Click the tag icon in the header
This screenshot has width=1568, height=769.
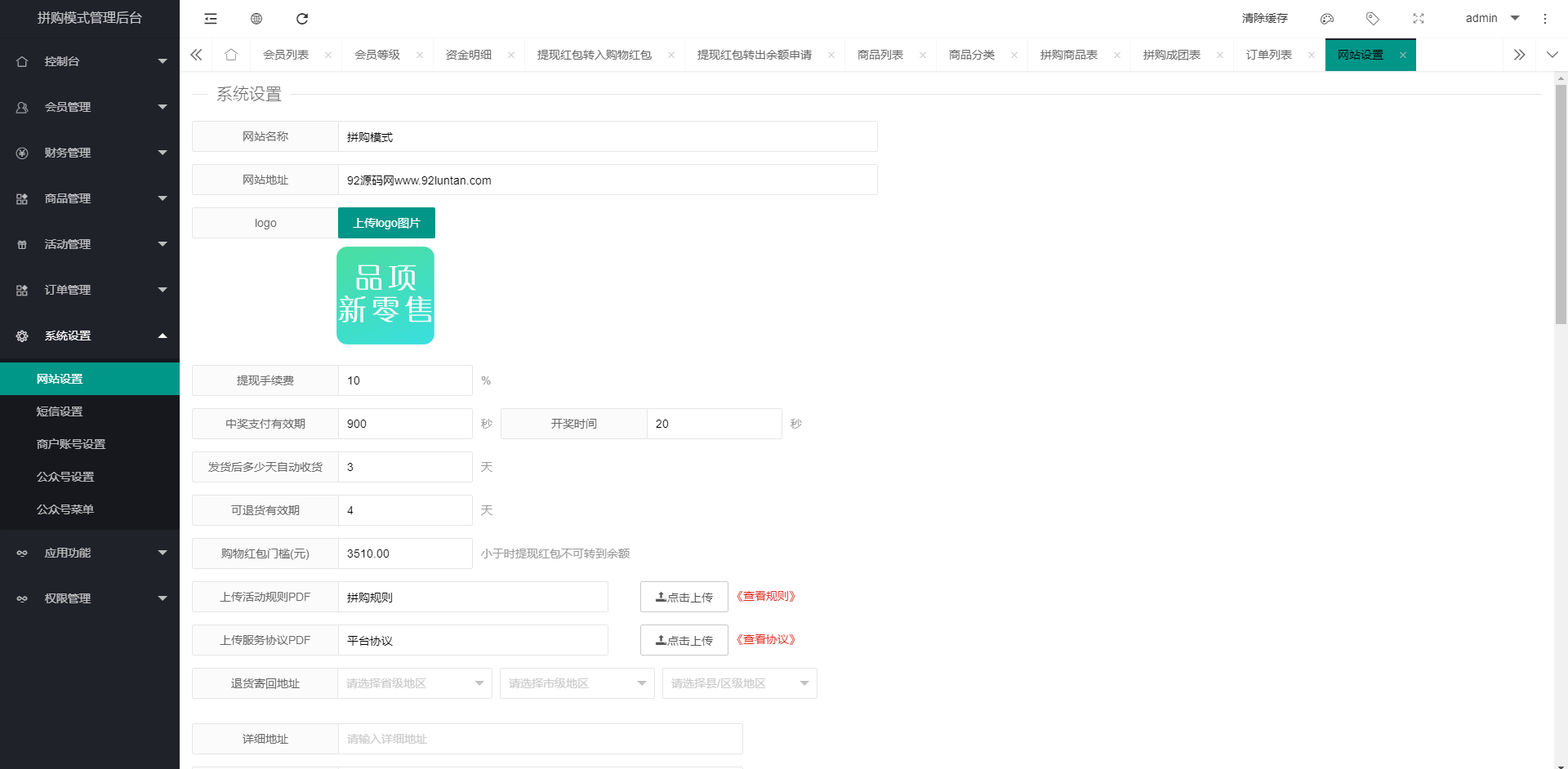[x=1373, y=19]
